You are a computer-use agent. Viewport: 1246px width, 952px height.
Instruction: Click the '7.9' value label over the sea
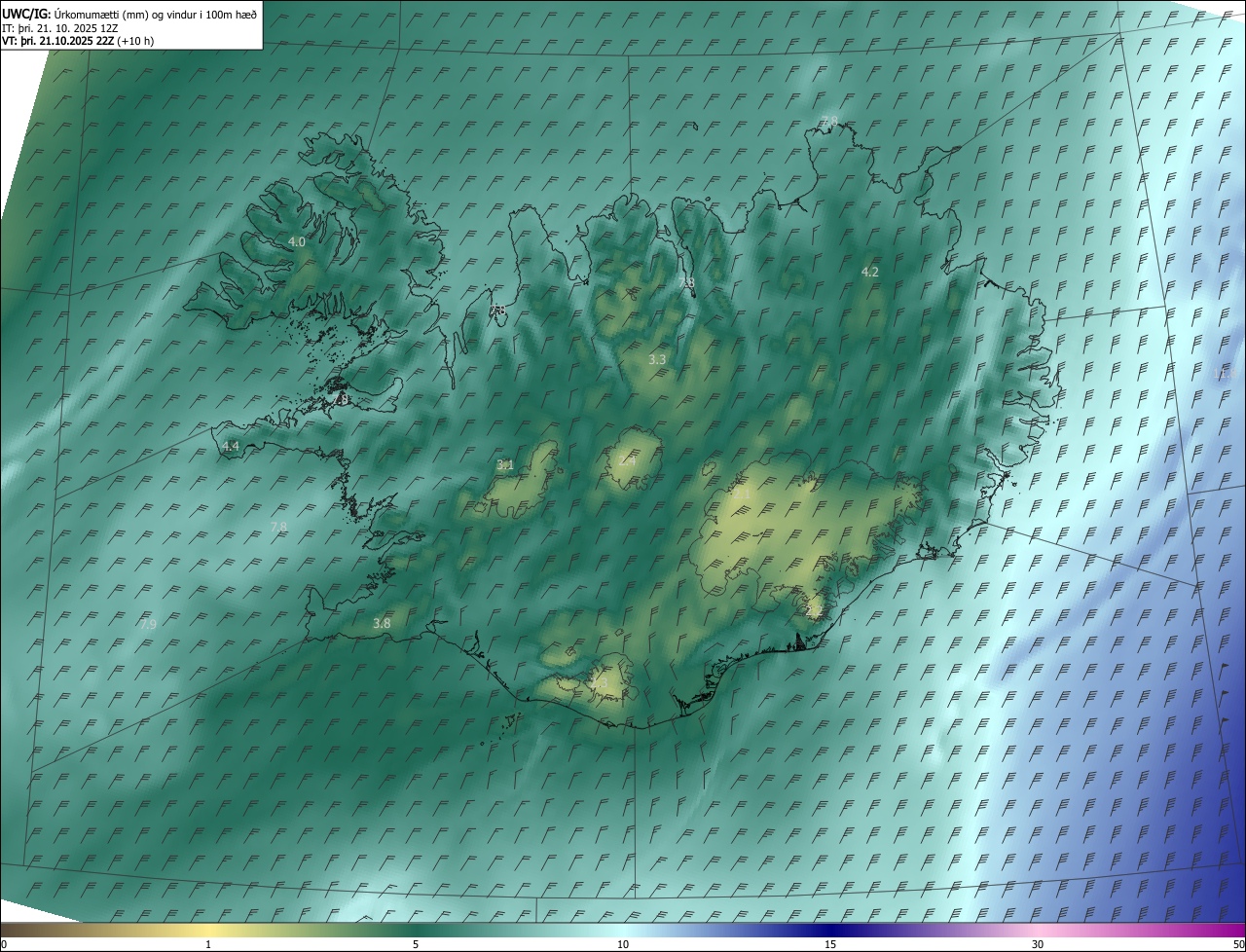(147, 625)
